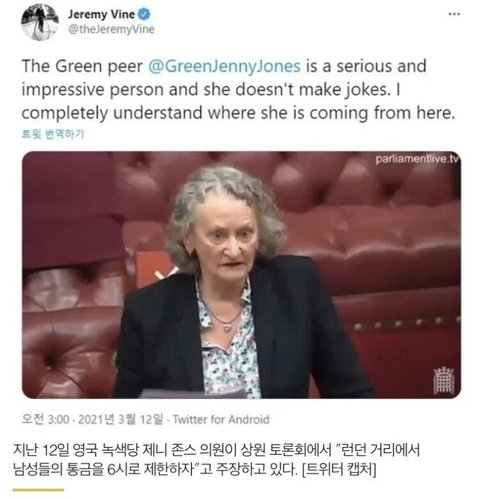Click the Jeremy Vine display name
This screenshot has width=480, height=499.
pos(101,14)
